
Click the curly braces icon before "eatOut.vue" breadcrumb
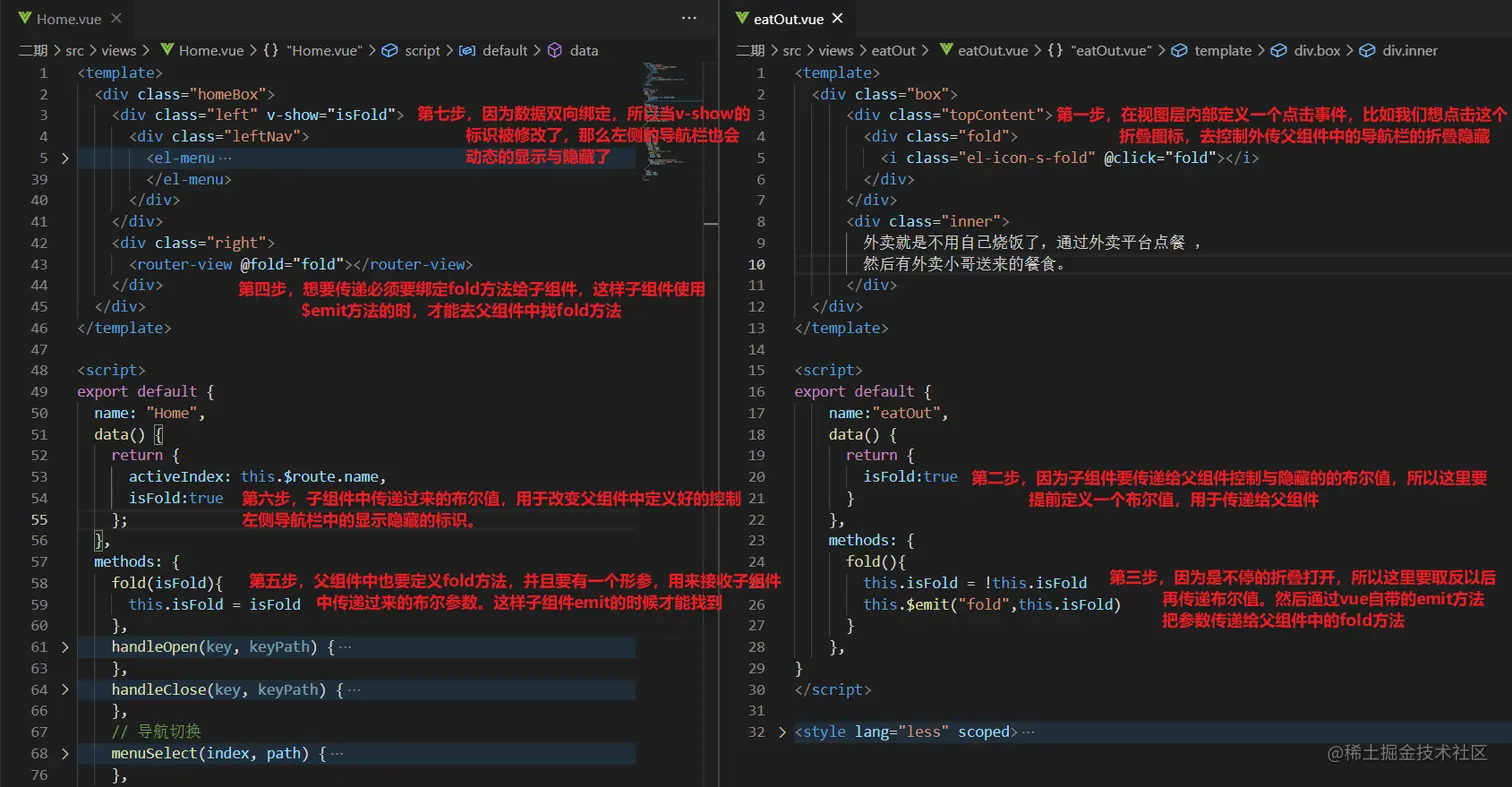1055,50
